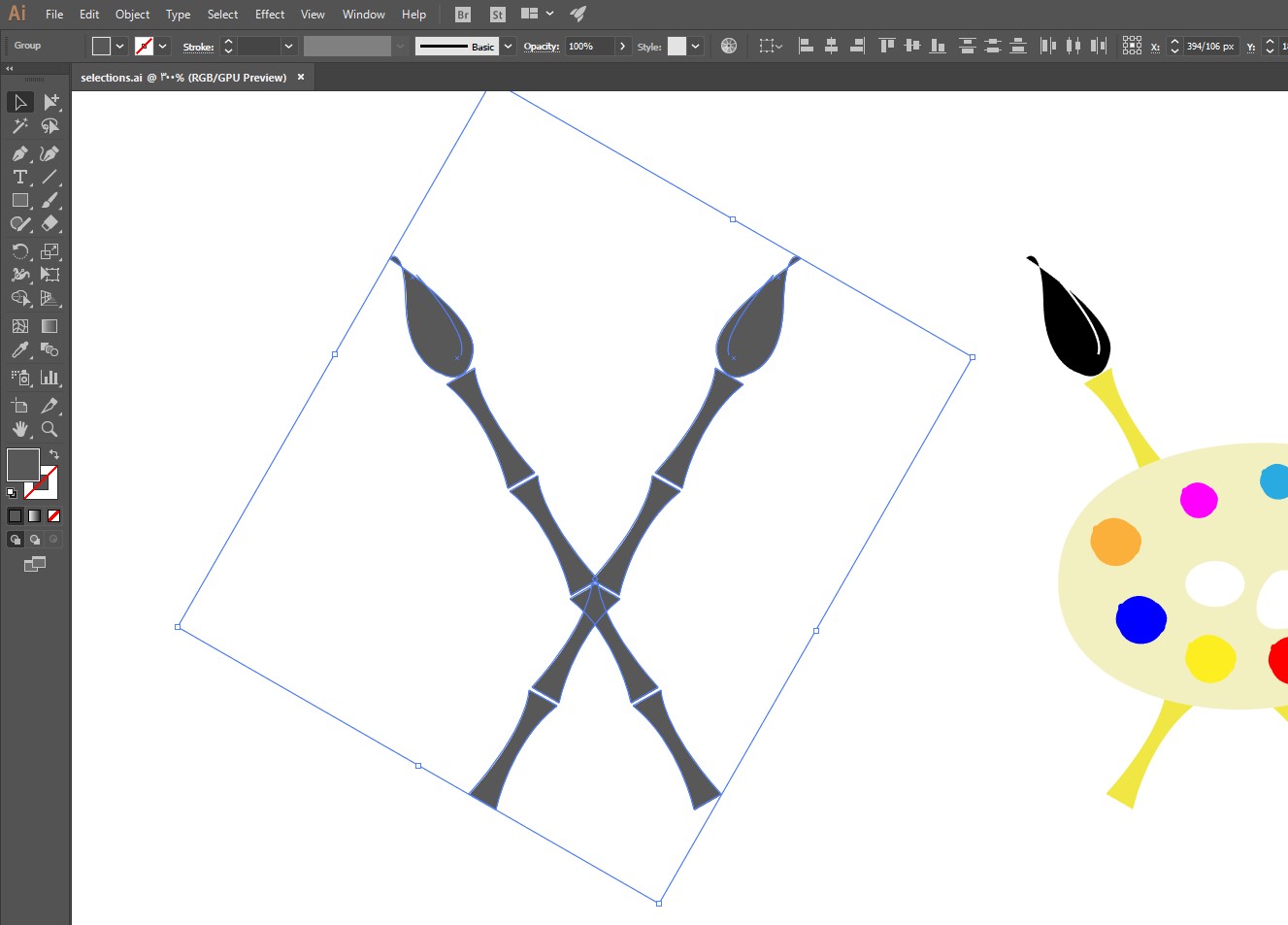Select the Zoom magnifier tool

coord(50,429)
